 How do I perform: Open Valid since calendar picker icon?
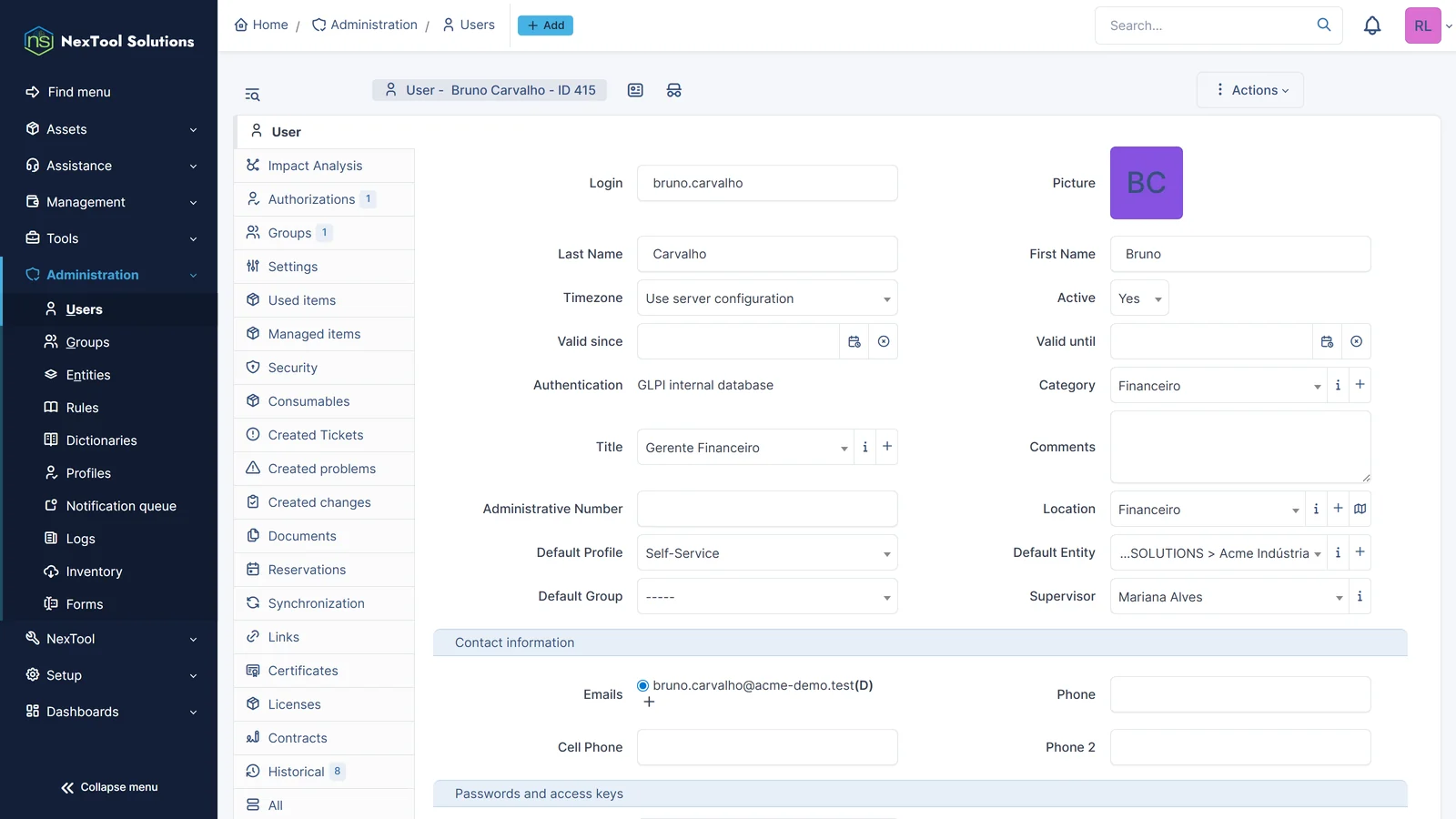point(854,341)
